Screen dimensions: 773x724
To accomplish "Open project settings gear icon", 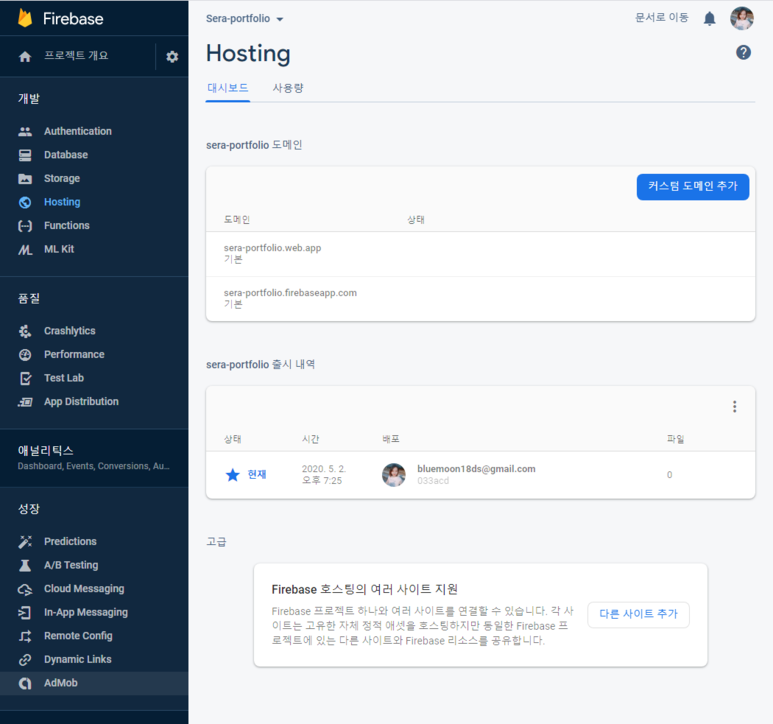I will click(x=172, y=57).
